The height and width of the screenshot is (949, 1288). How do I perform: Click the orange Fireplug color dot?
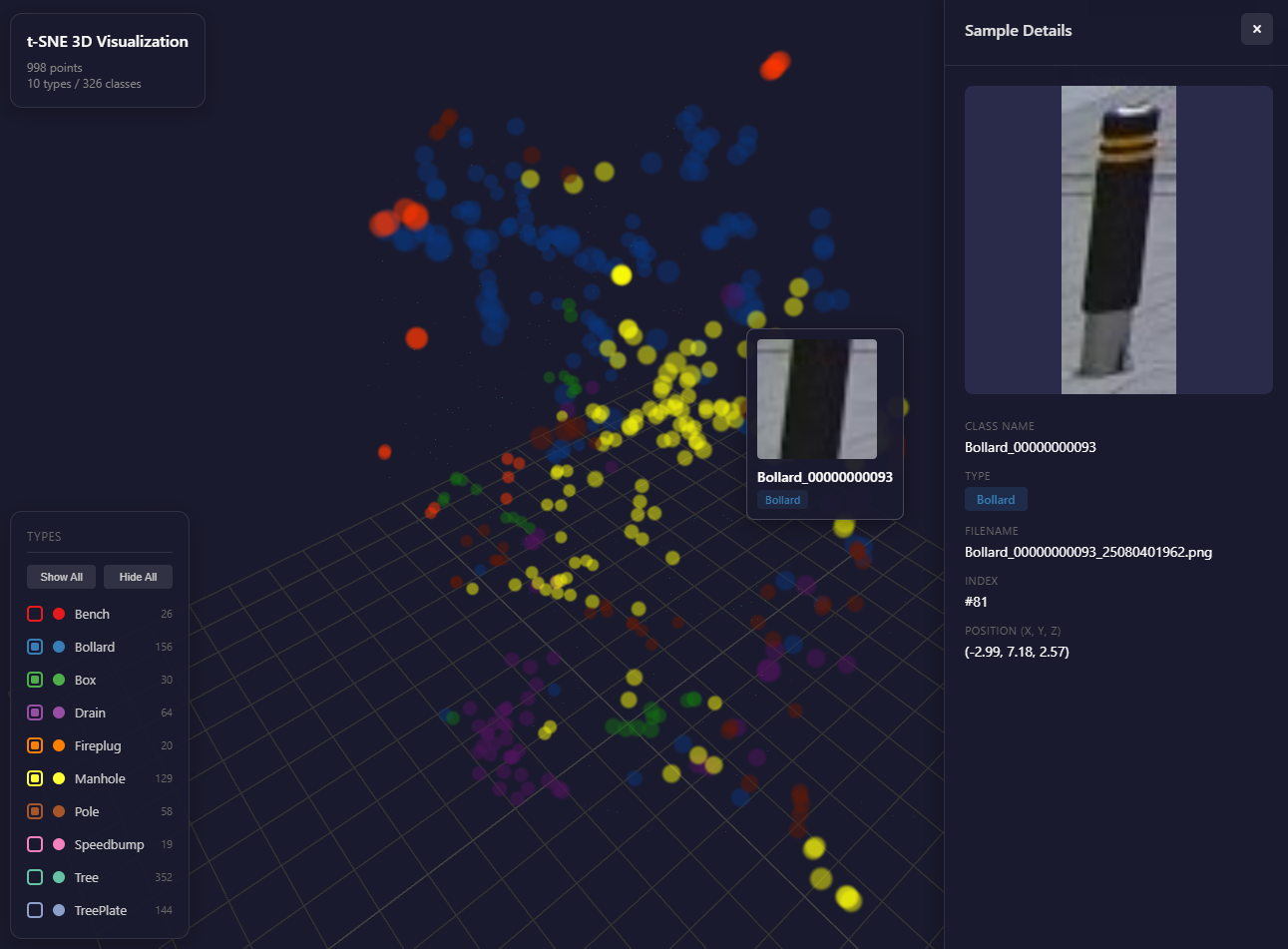(59, 745)
